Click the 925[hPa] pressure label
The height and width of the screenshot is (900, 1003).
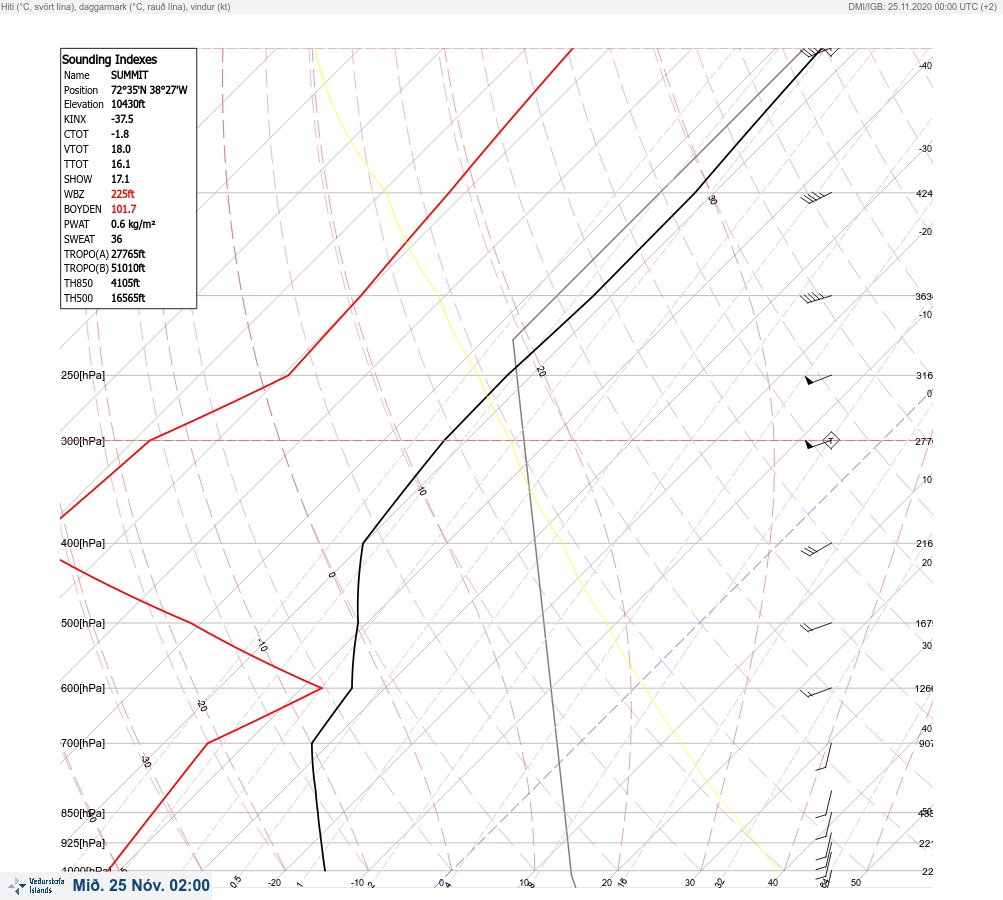[x=83, y=843]
